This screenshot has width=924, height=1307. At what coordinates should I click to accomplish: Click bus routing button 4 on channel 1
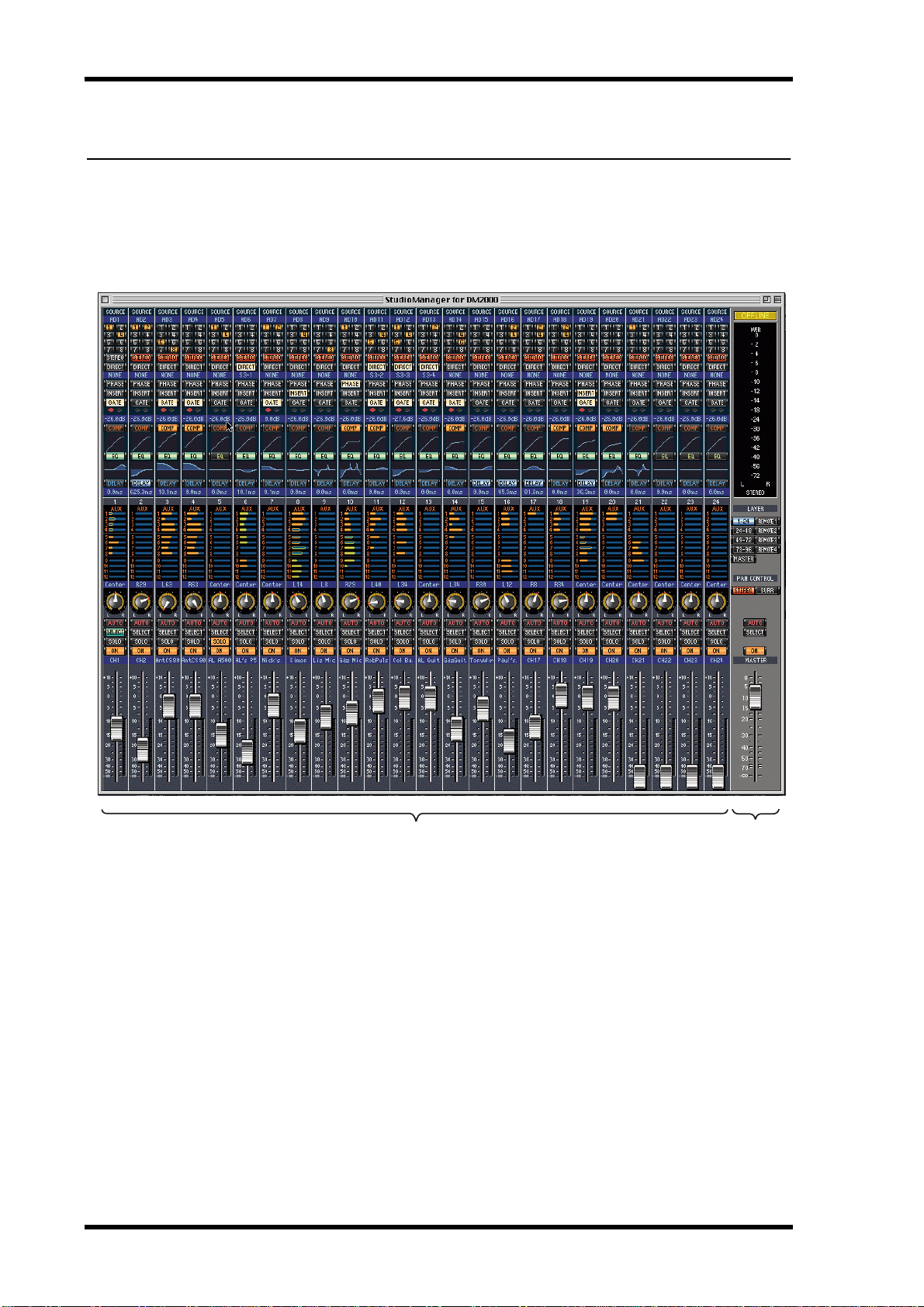coord(120,334)
